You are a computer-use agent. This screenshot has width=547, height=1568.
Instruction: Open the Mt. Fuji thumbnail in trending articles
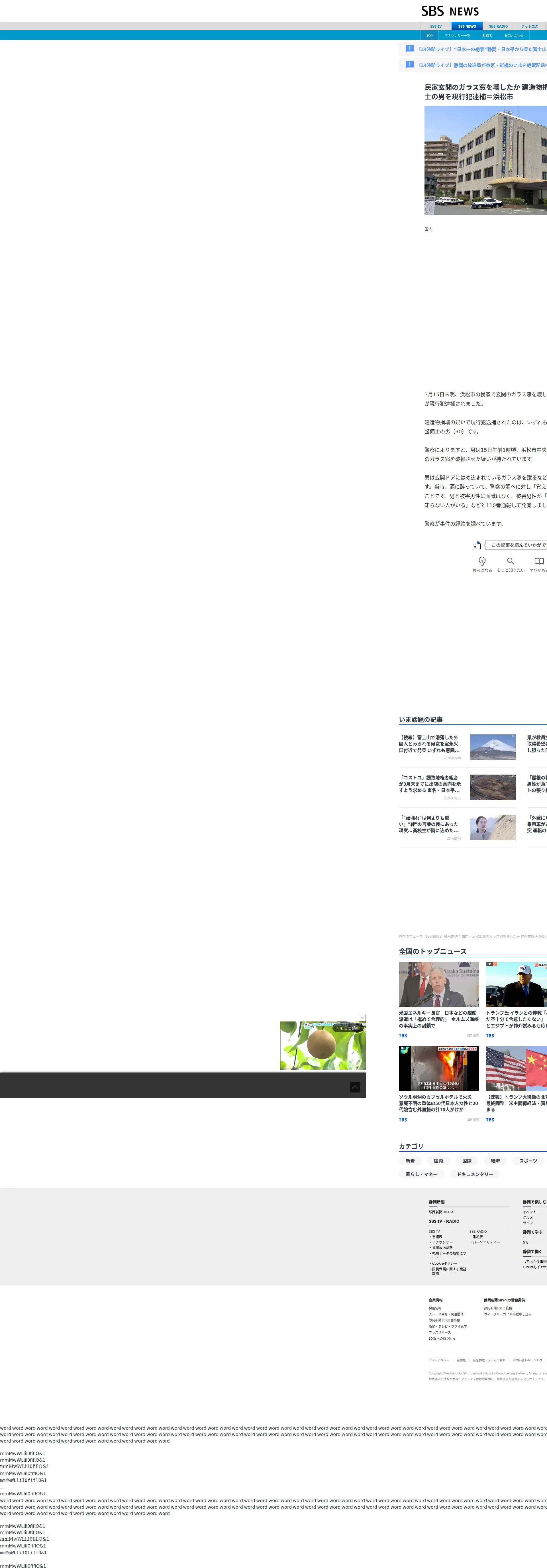[492, 747]
